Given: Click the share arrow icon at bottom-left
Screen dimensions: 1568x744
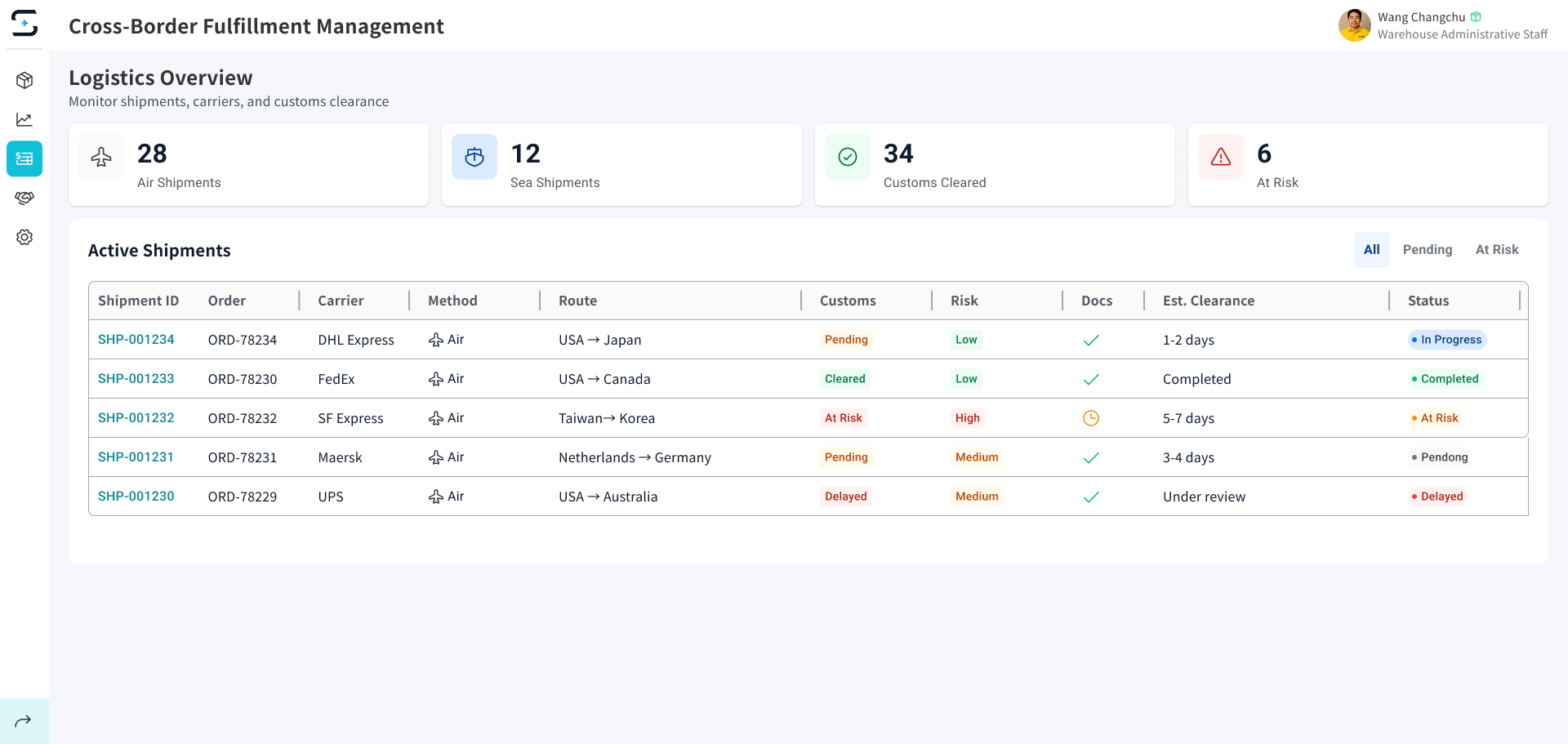Looking at the screenshot, I should pos(24,720).
